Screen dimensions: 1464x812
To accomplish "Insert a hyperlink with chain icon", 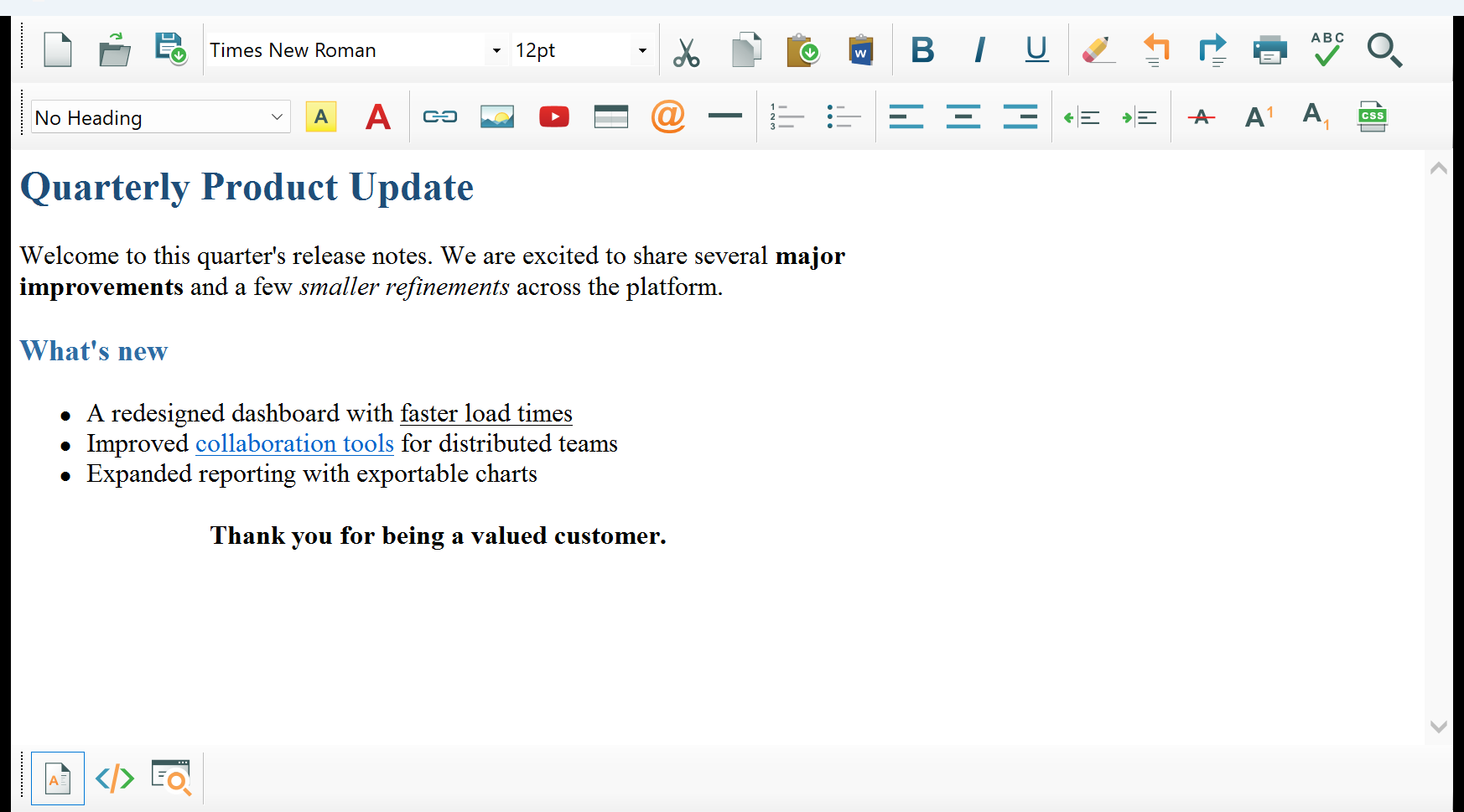I will (440, 116).
